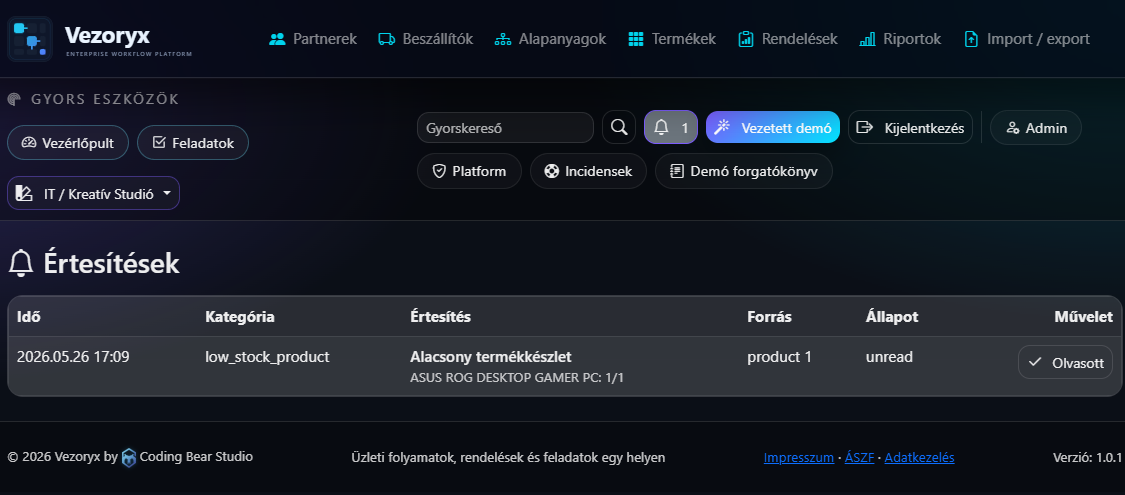Click the Termékek grid icon
This screenshot has width=1125, height=495.
(636, 39)
